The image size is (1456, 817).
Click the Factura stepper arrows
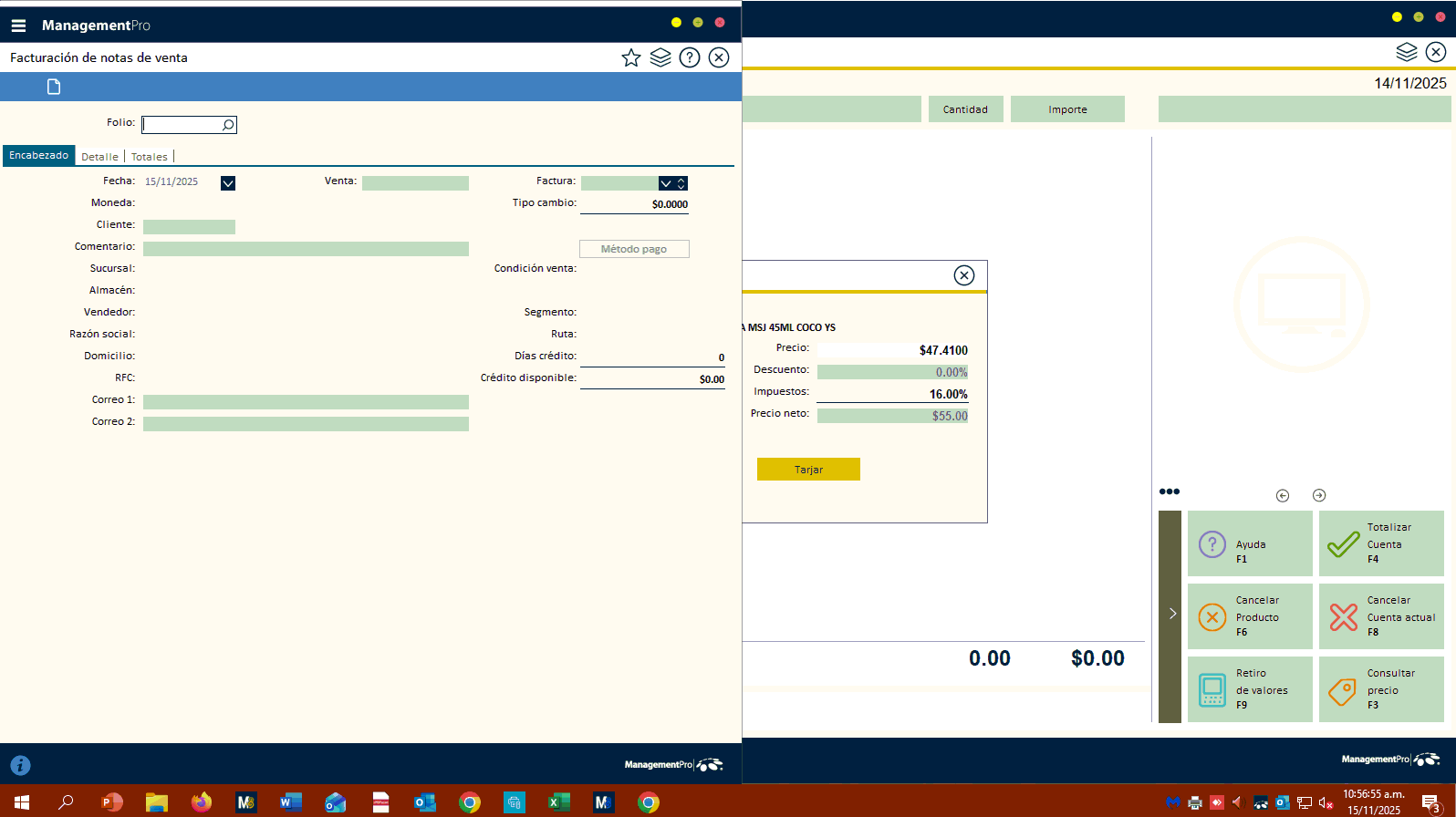coord(681,183)
